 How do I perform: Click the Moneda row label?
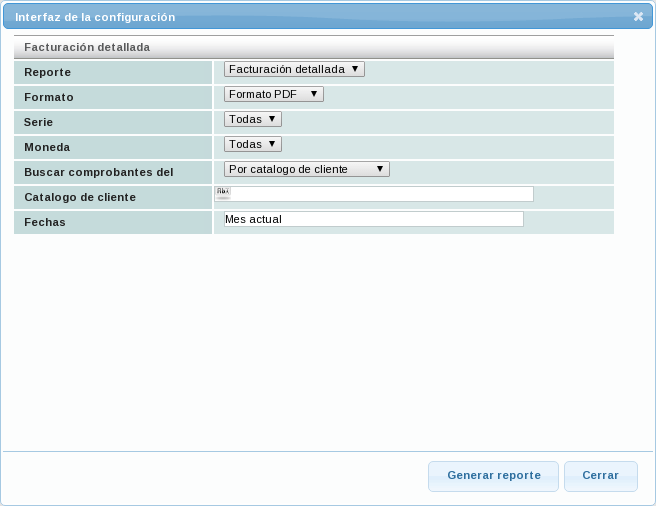click(x=47, y=147)
